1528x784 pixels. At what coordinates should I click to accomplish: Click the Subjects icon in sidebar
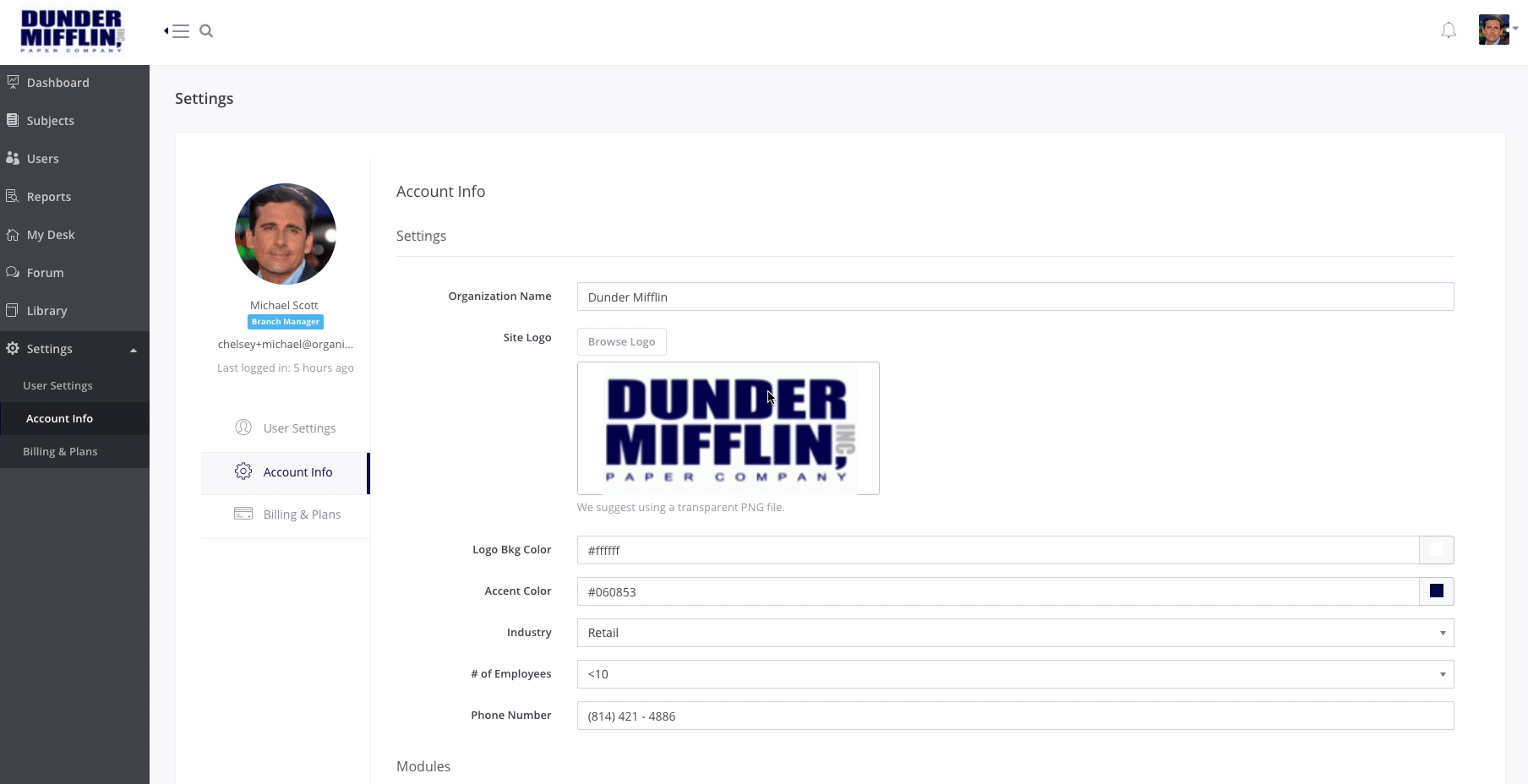(13, 120)
